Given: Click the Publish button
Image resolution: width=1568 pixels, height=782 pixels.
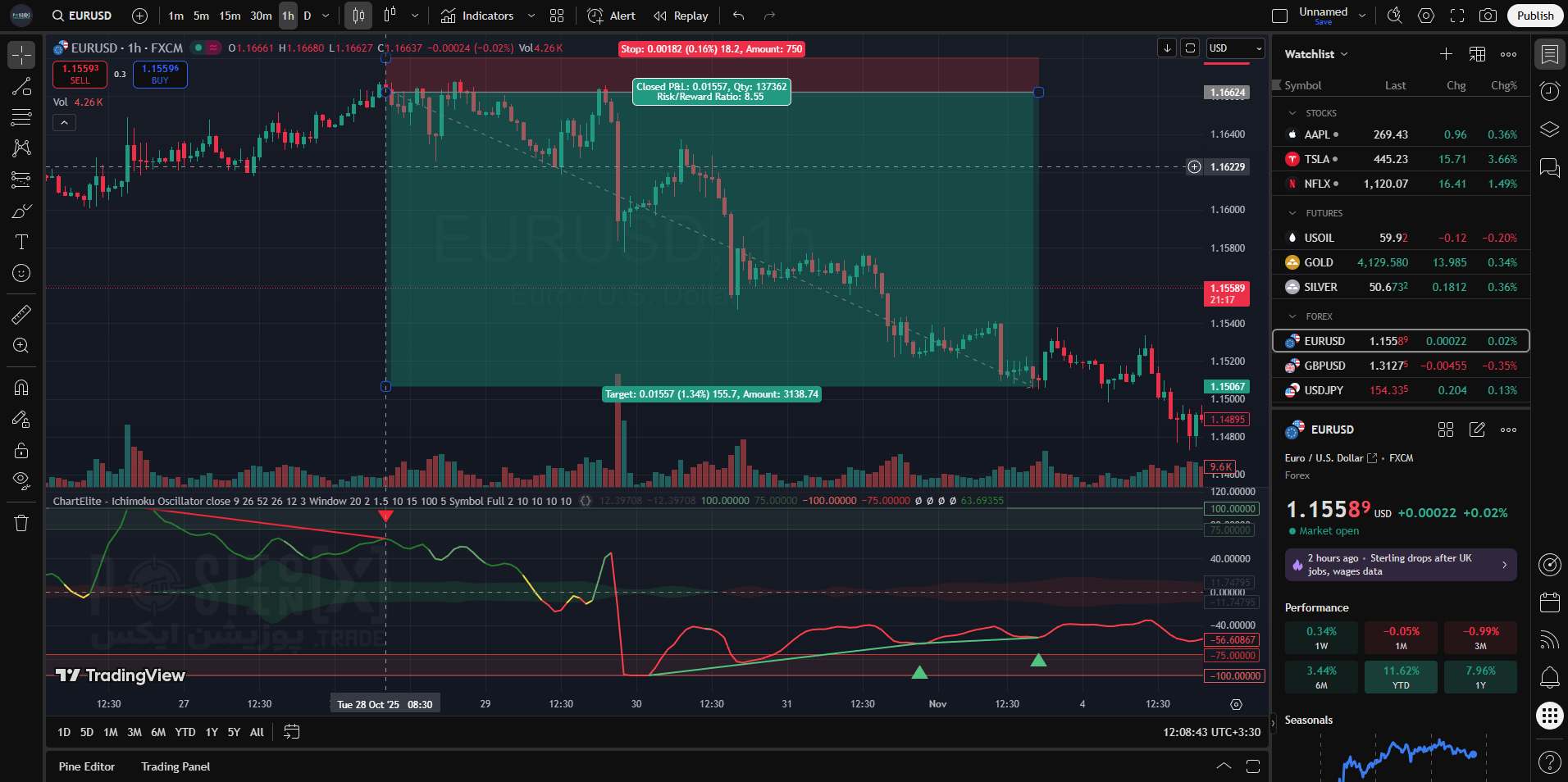Looking at the screenshot, I should [x=1534, y=16].
